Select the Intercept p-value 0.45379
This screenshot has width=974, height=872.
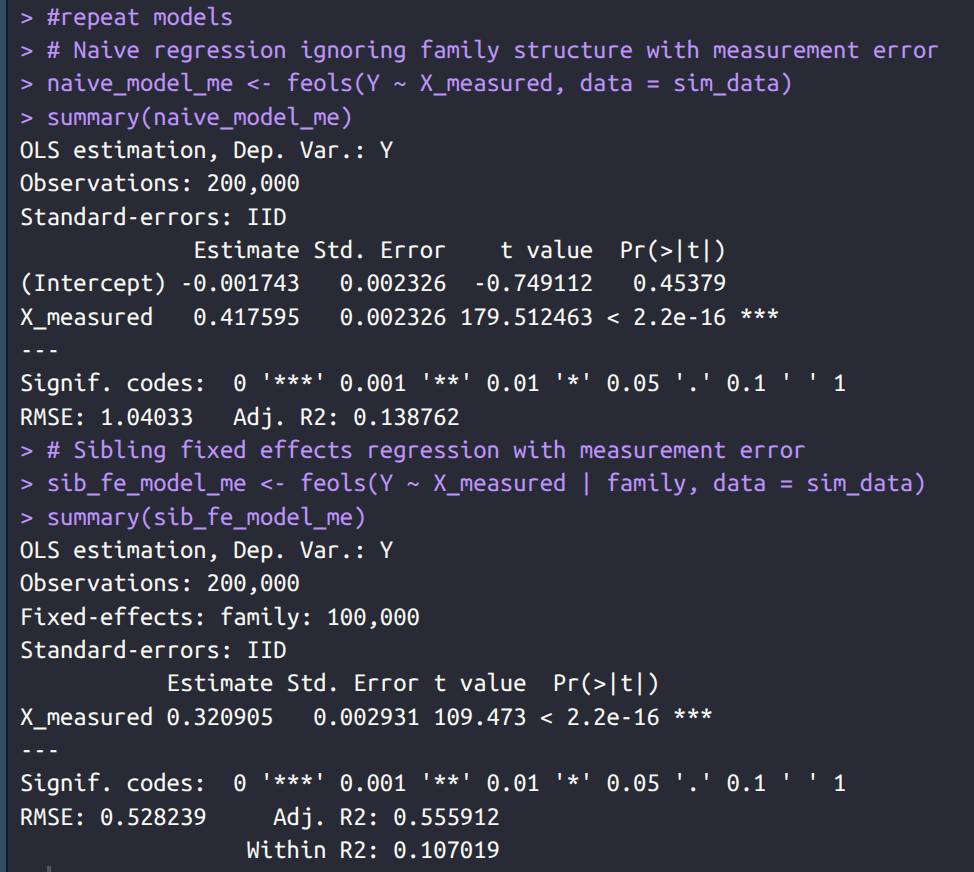(x=679, y=283)
